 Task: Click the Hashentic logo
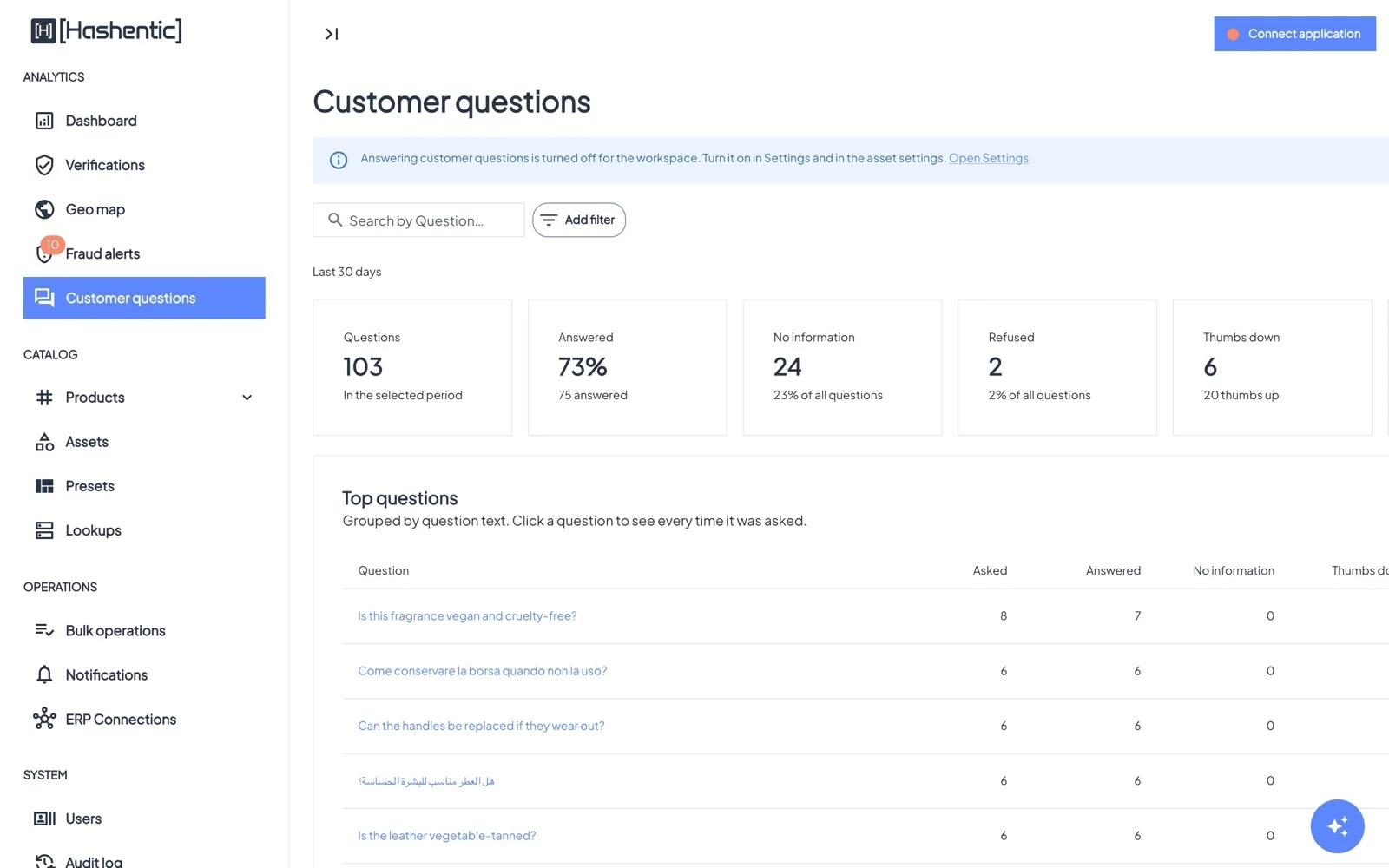tap(106, 30)
